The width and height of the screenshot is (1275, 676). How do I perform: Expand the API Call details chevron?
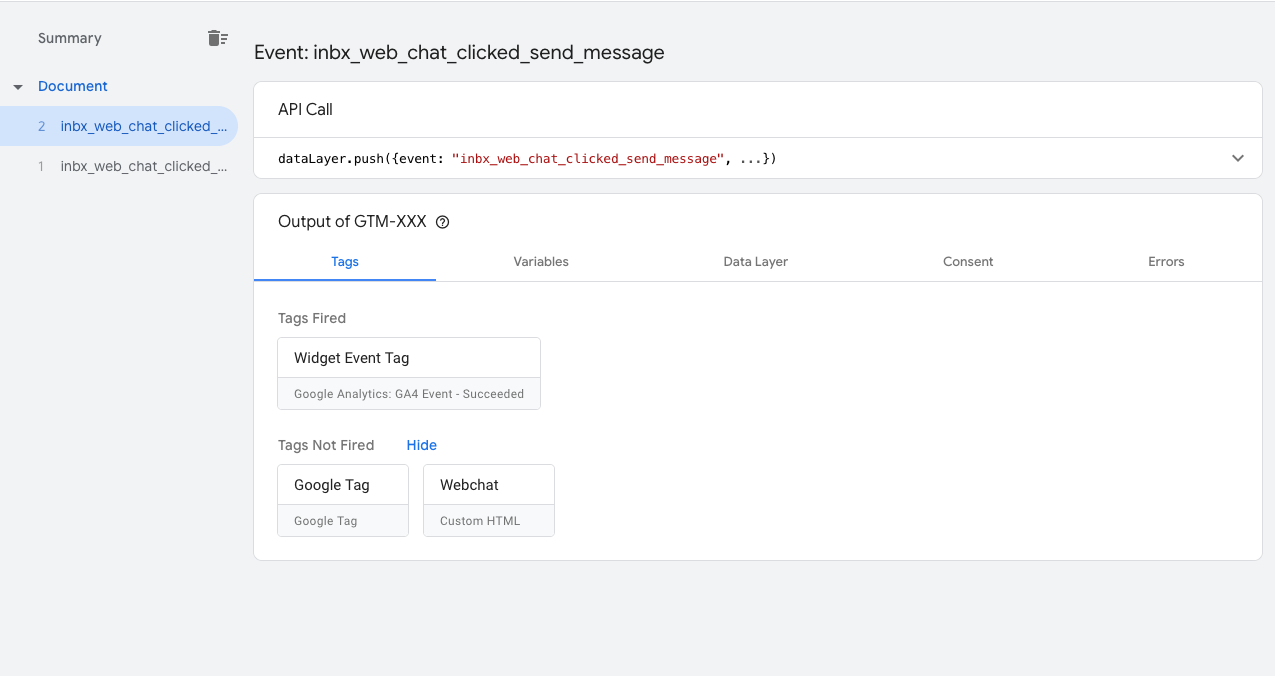click(1238, 158)
